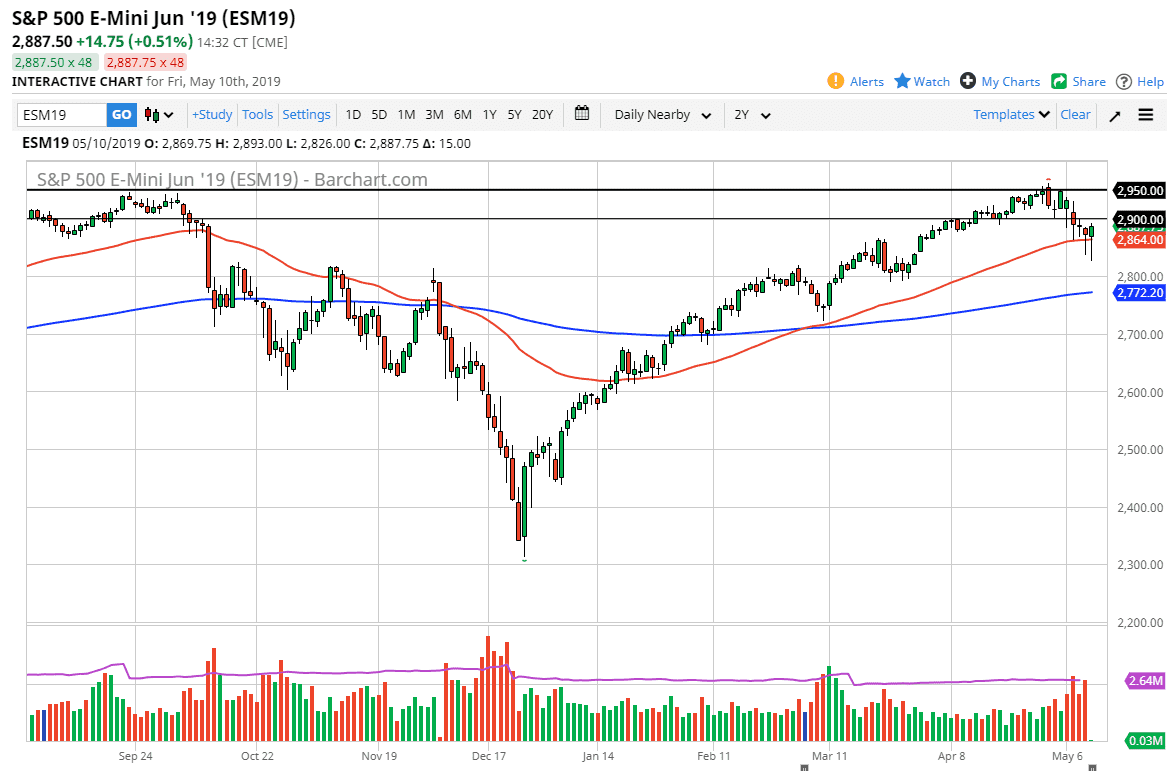Select the 1D timeframe
The image size is (1168, 771).
coord(352,115)
